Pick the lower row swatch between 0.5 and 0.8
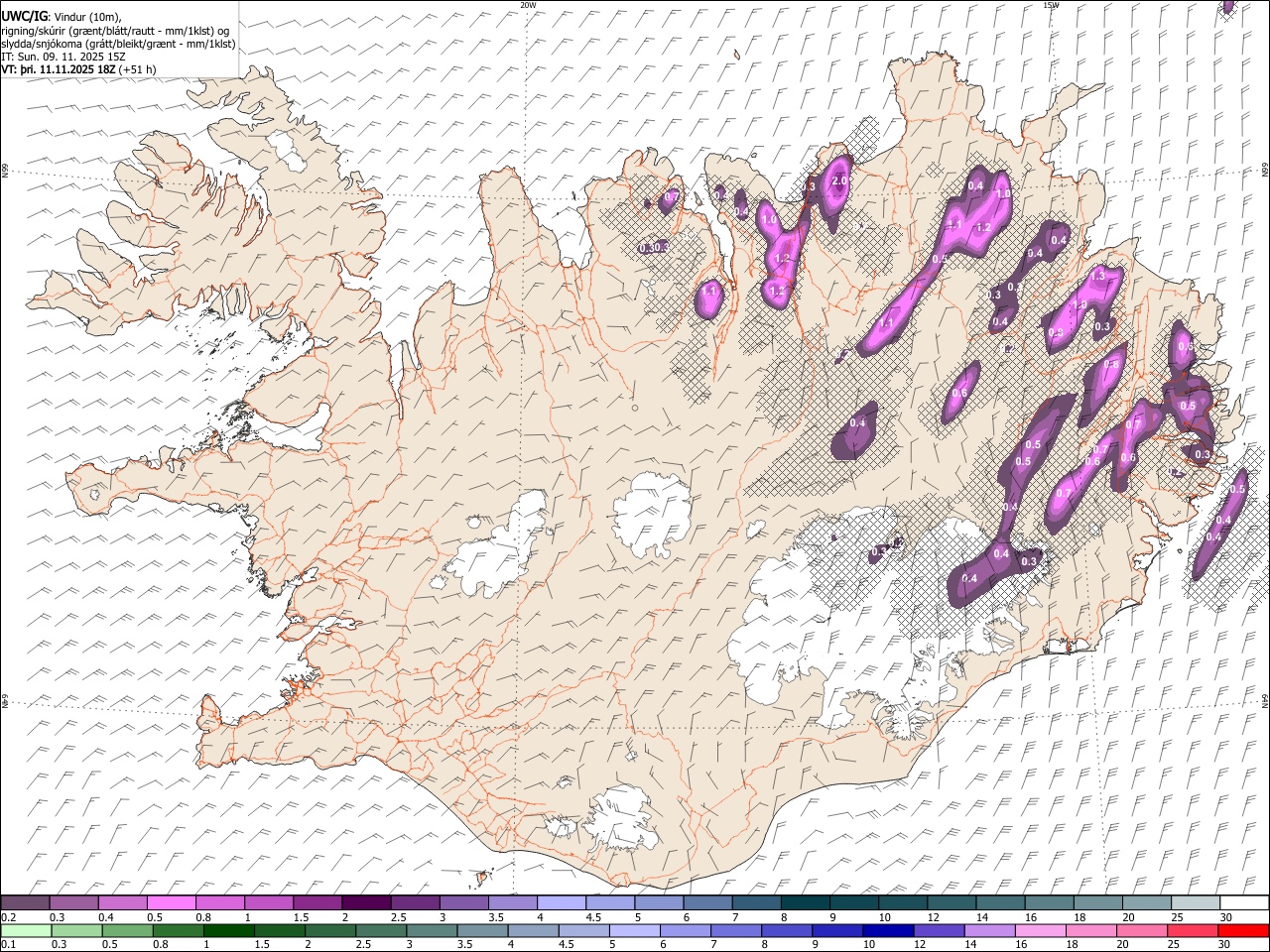The width and height of the screenshot is (1270, 952). coord(127,930)
